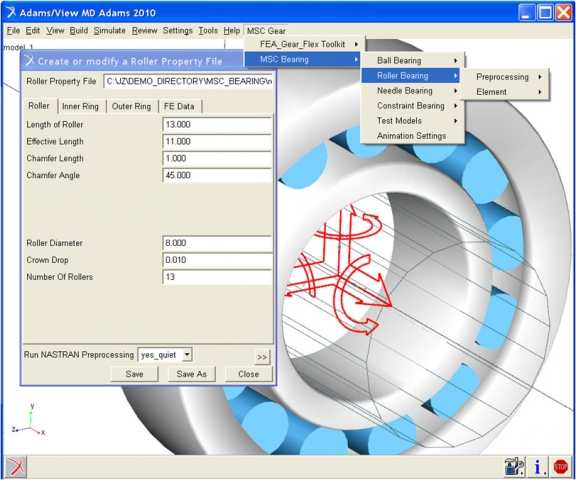576x480 pixels.
Task: Click the Effective Length field
Action: click(x=217, y=141)
